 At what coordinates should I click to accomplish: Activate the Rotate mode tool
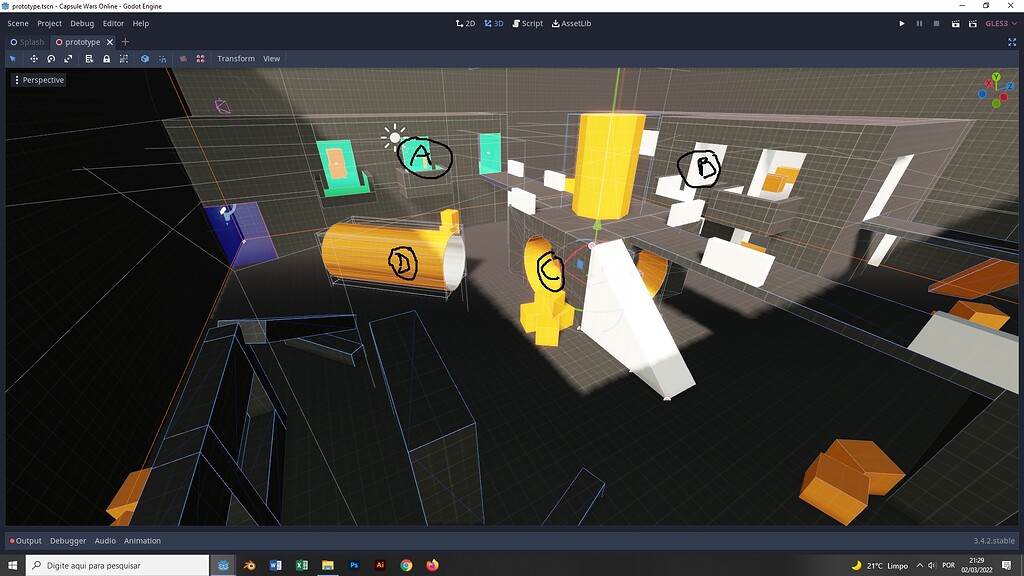49,59
